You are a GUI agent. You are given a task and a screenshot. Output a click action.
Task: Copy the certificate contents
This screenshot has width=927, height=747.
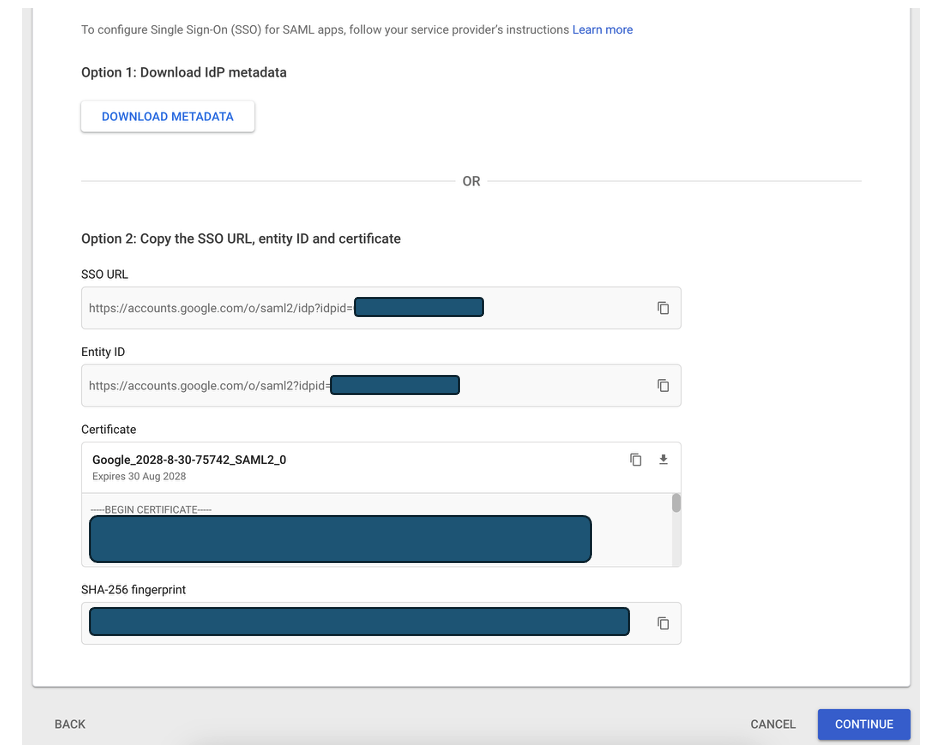(x=635, y=460)
